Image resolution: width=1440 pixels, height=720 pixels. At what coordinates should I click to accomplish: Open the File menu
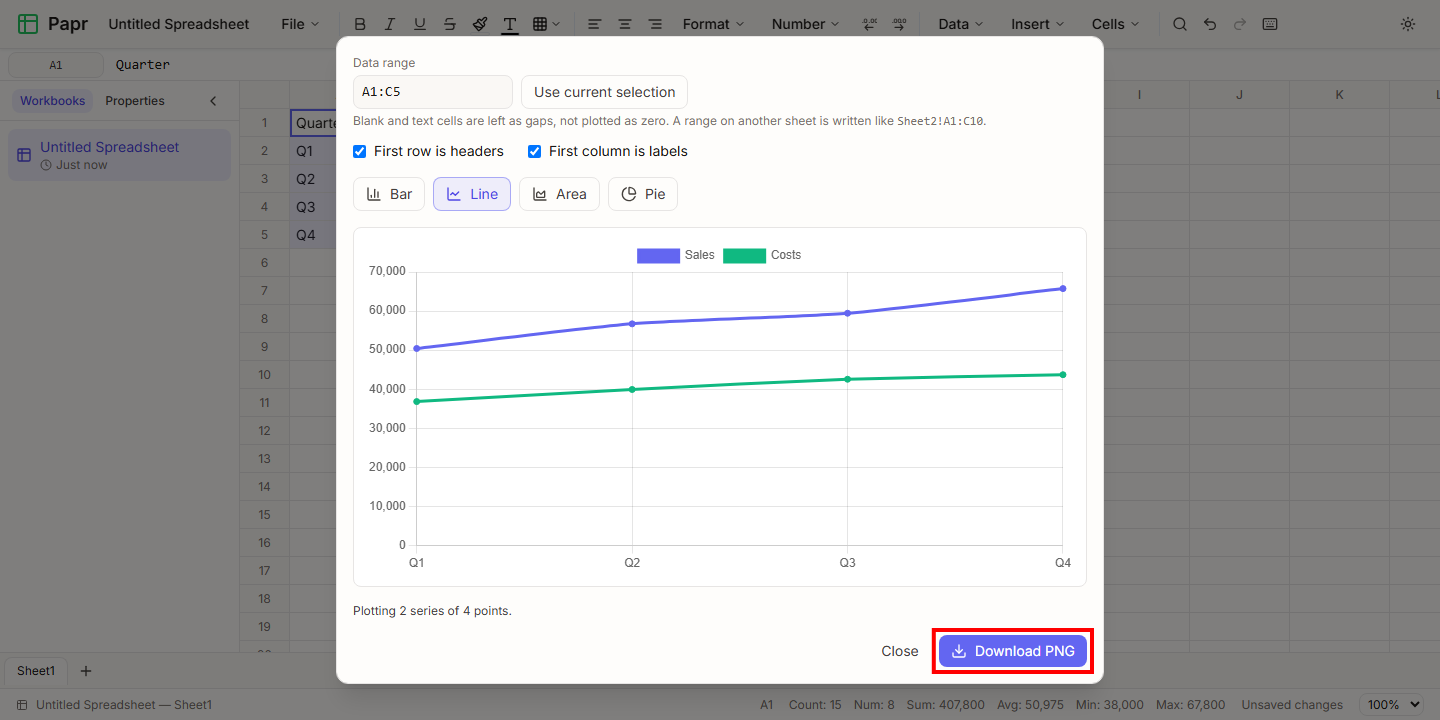300,24
